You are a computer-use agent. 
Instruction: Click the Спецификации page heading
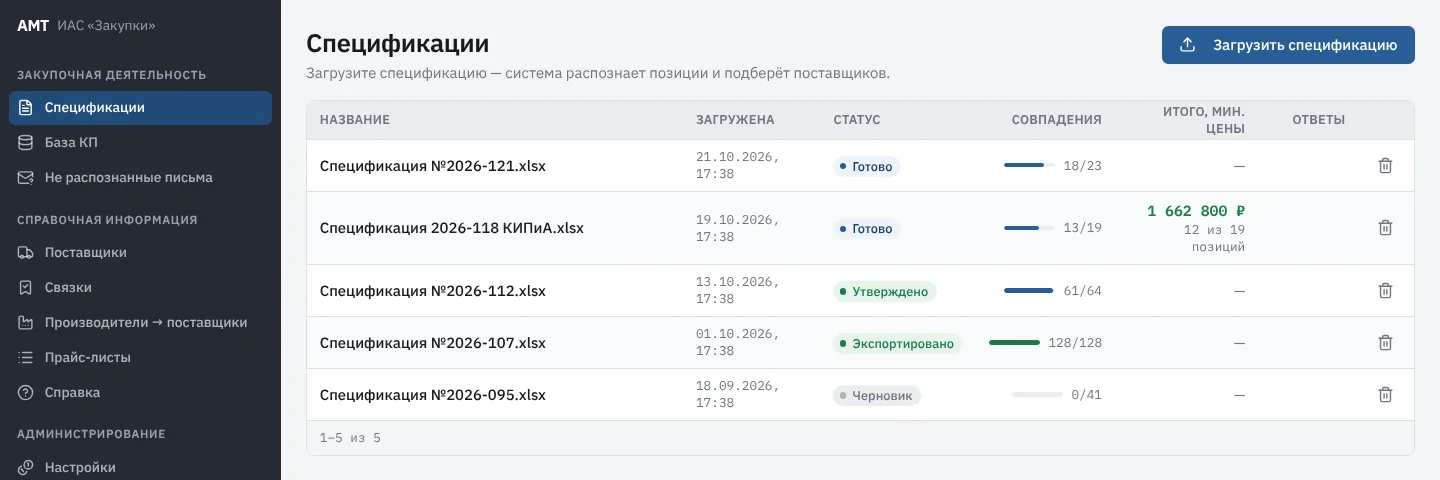tap(398, 44)
